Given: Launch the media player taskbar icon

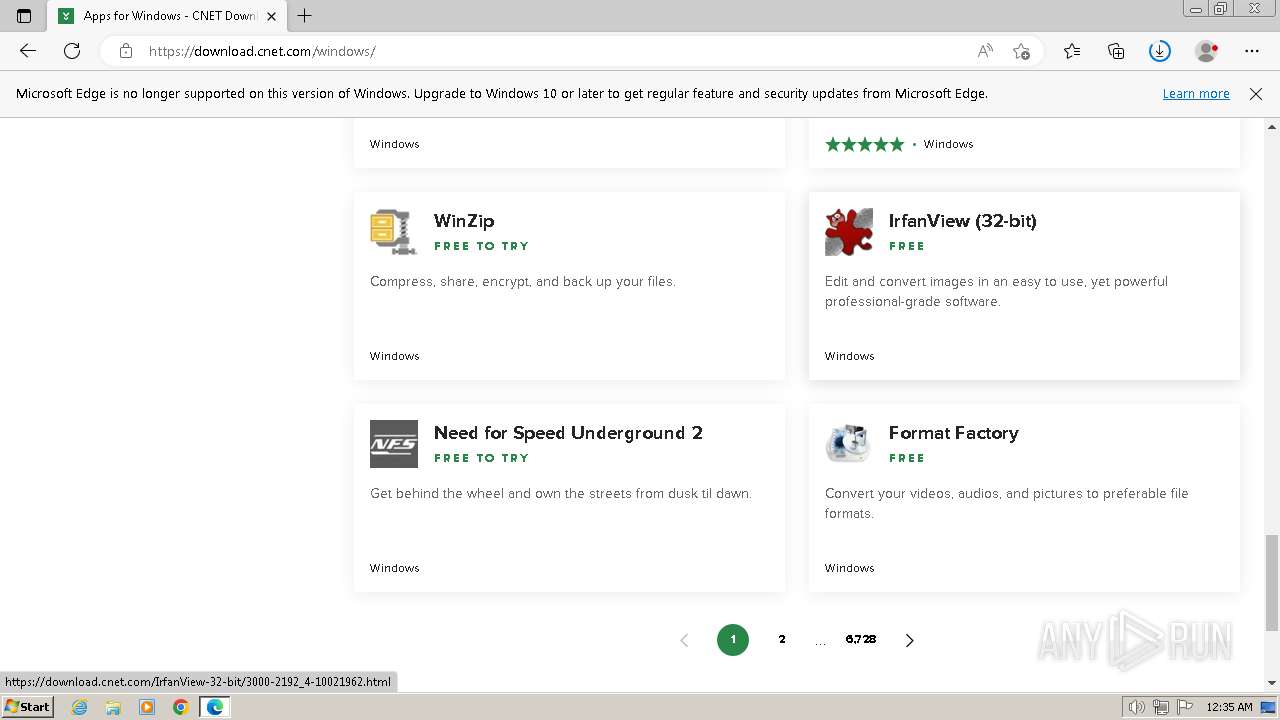Looking at the screenshot, I should coord(147,707).
